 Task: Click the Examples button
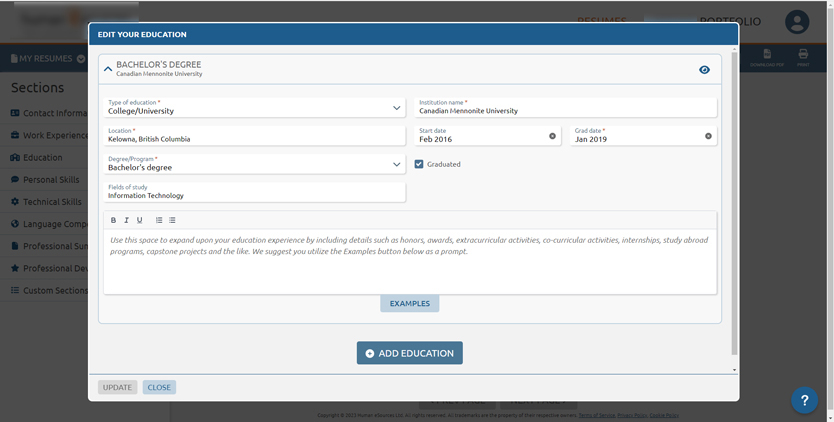pos(409,303)
